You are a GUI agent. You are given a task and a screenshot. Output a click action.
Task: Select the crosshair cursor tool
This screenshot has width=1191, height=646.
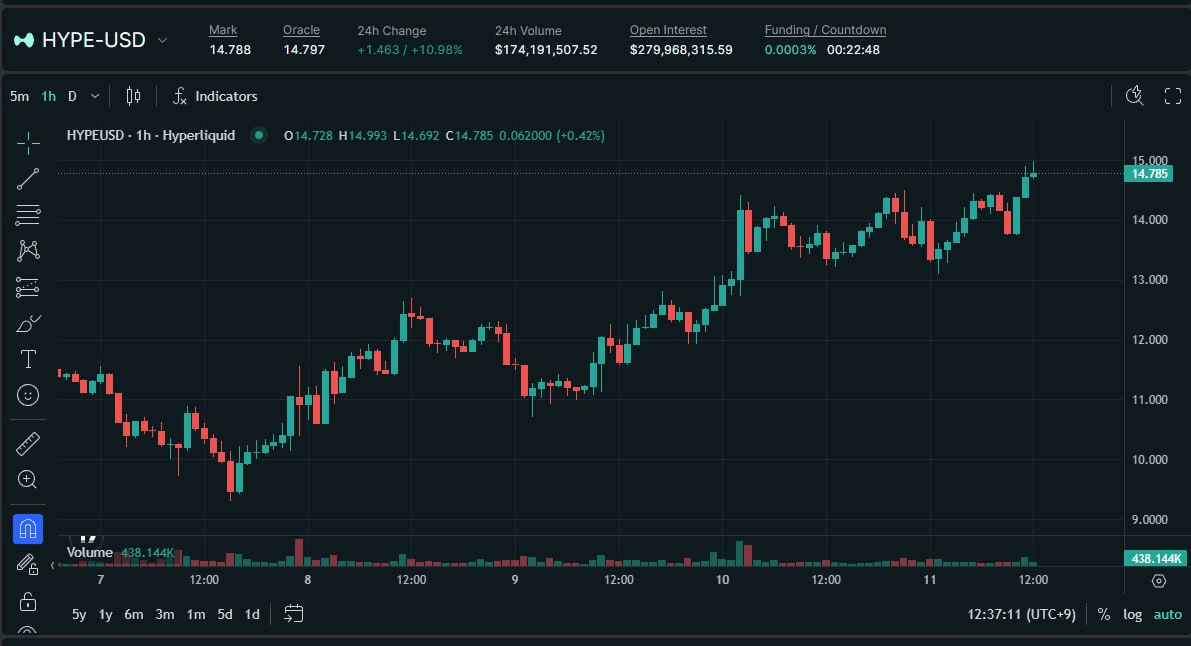click(28, 141)
